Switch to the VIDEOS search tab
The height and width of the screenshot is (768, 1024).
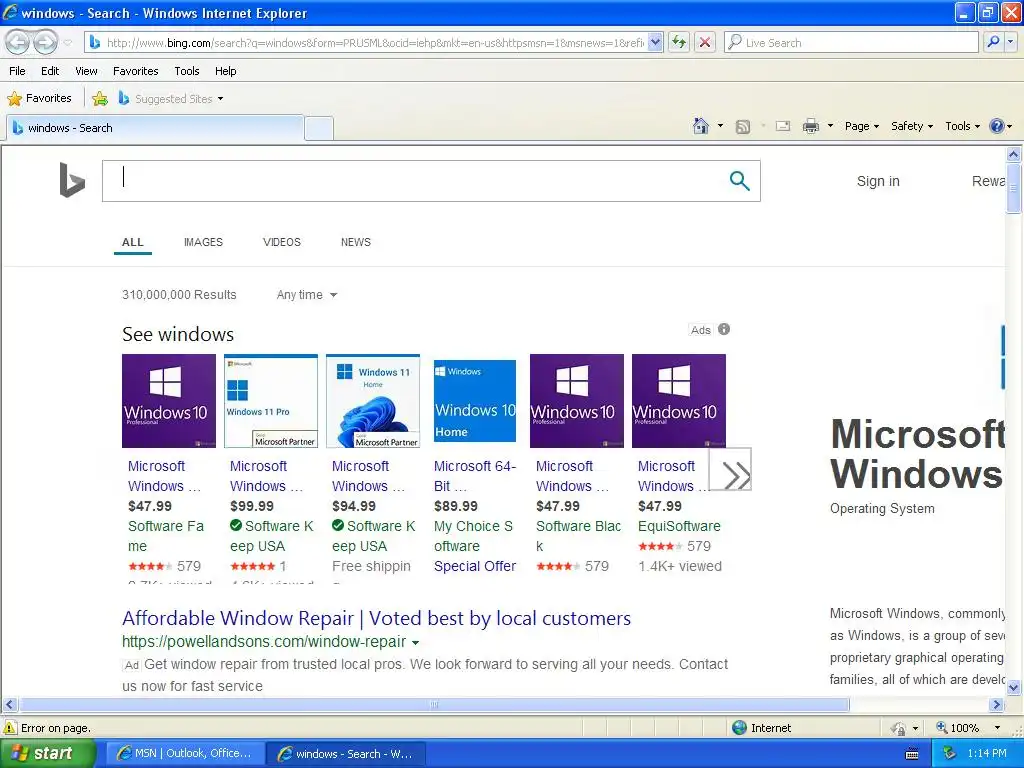(281, 242)
